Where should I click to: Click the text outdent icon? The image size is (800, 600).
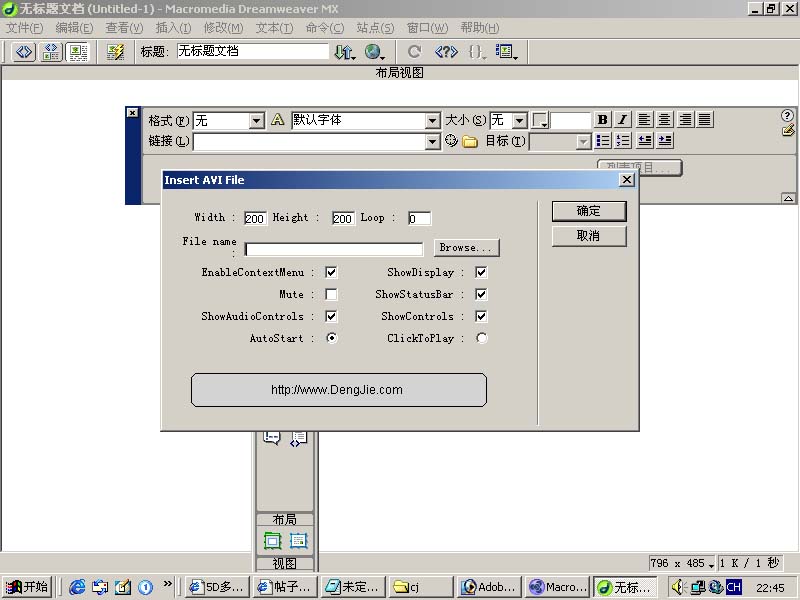click(x=645, y=140)
